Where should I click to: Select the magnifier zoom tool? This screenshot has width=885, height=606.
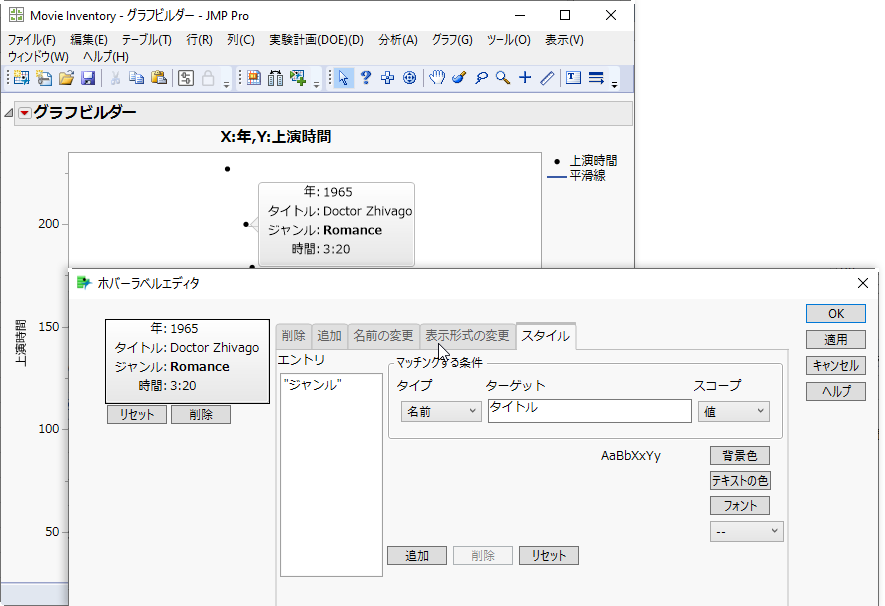coord(503,78)
